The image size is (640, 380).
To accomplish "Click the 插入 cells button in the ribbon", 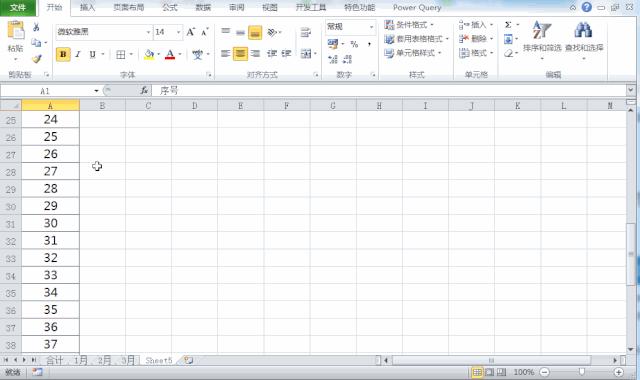I will pos(476,25).
